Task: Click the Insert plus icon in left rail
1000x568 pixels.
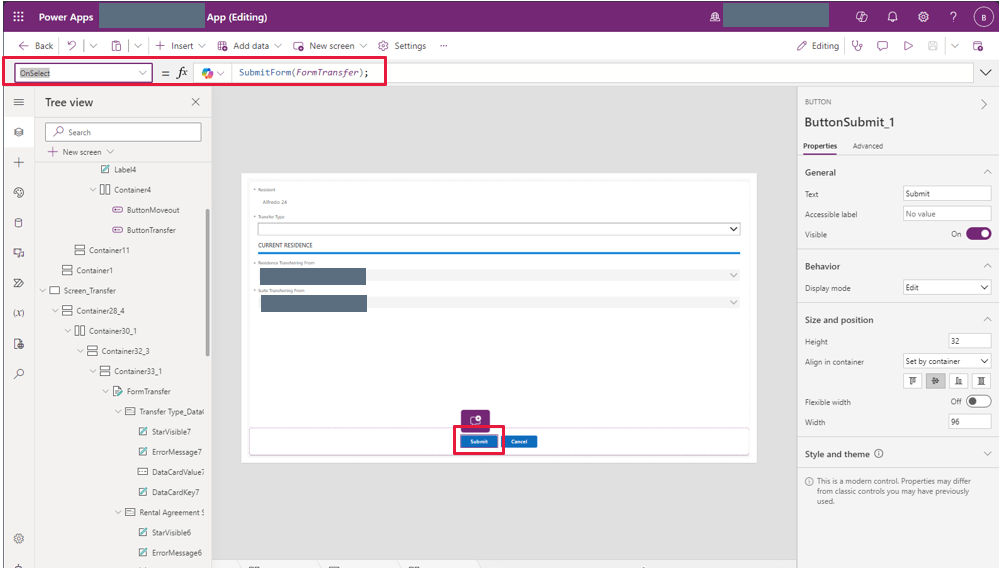Action: [x=18, y=162]
